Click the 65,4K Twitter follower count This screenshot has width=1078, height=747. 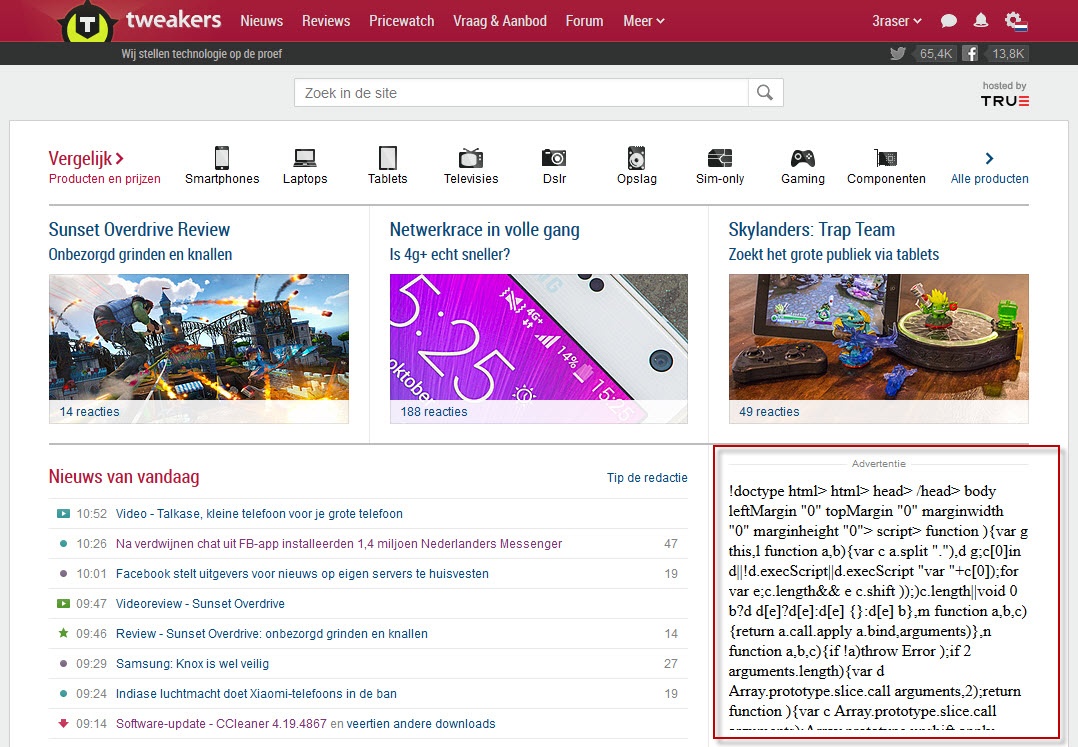pyautogui.click(x=935, y=54)
